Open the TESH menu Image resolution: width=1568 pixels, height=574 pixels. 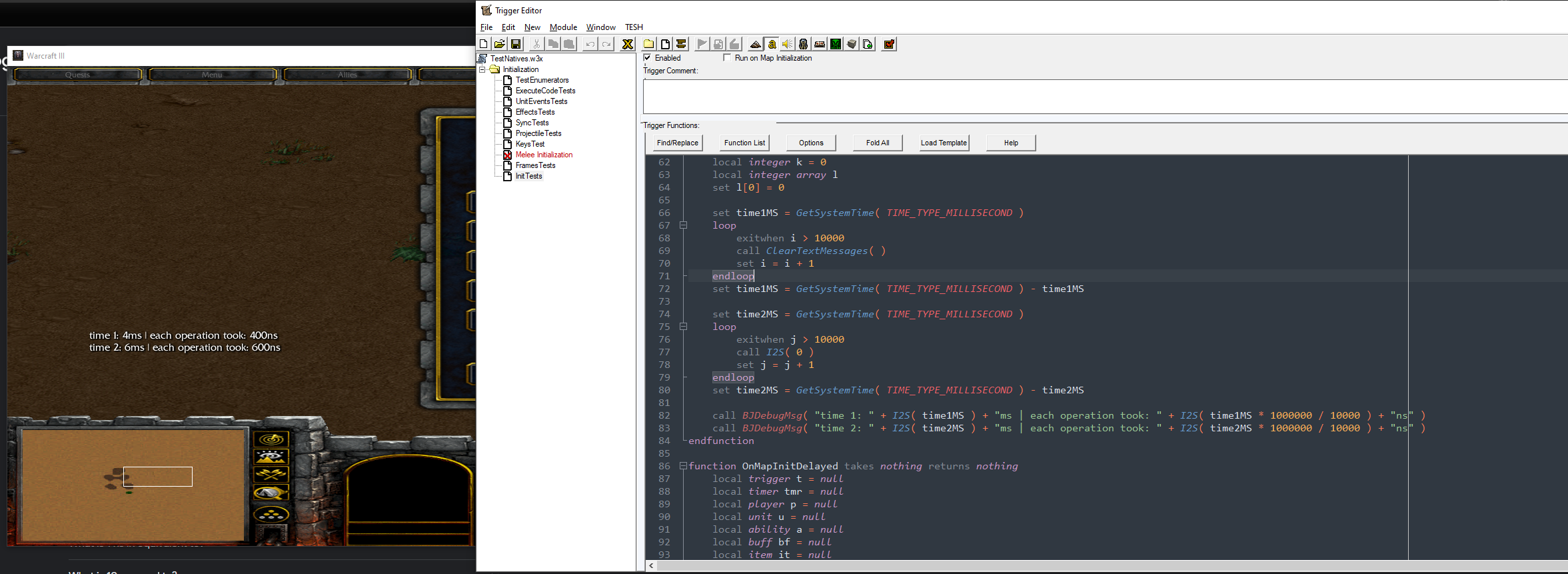pos(634,27)
